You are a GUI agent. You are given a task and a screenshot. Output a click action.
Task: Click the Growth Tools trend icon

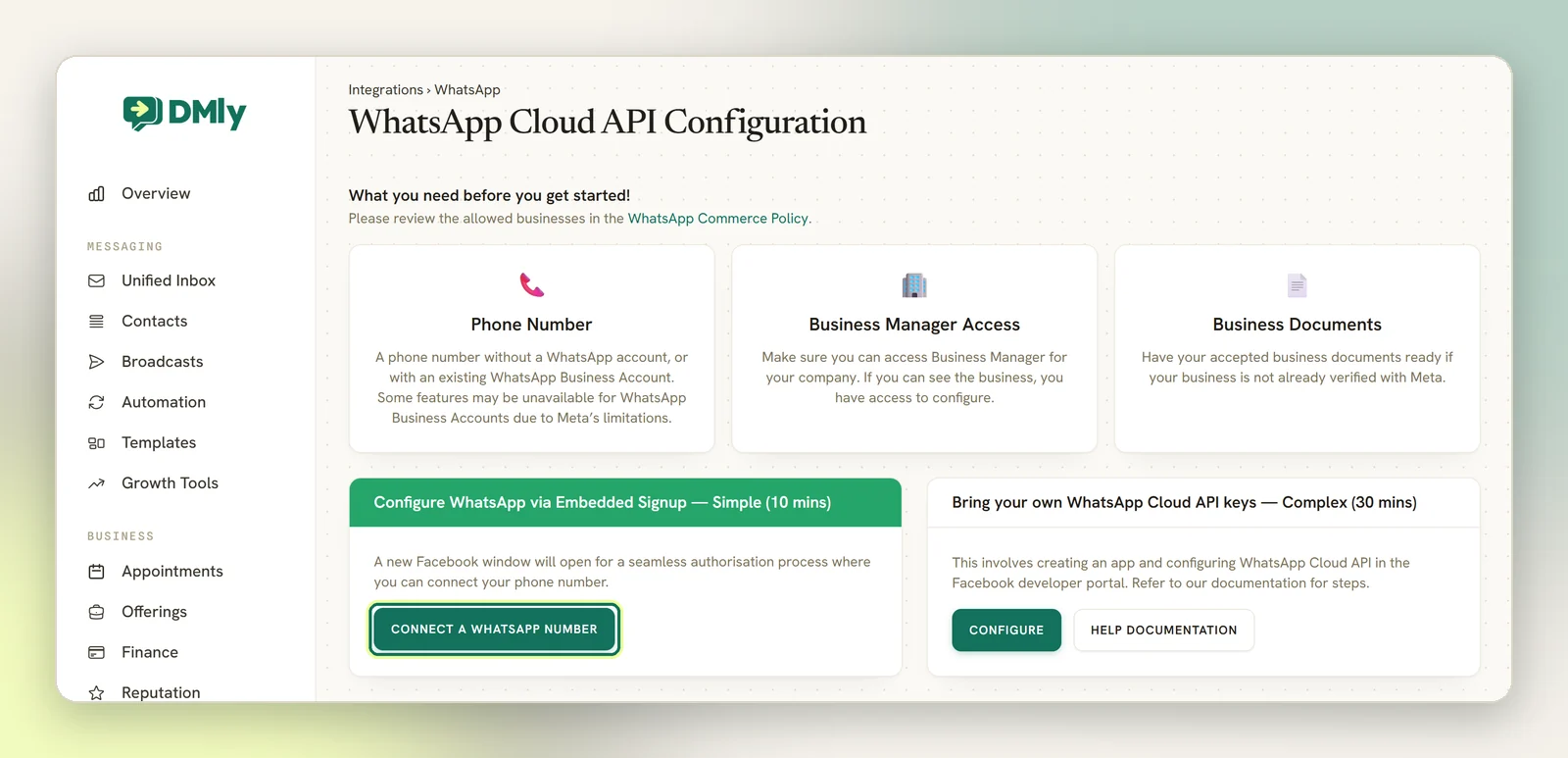[96, 483]
